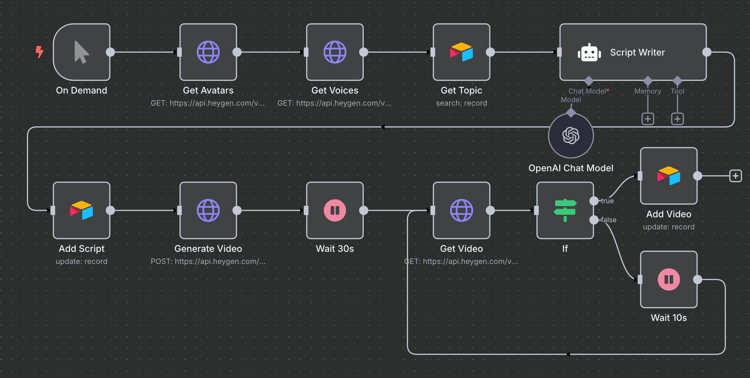
Task: Open the OpenAI Chat Model node
Action: 571,135
